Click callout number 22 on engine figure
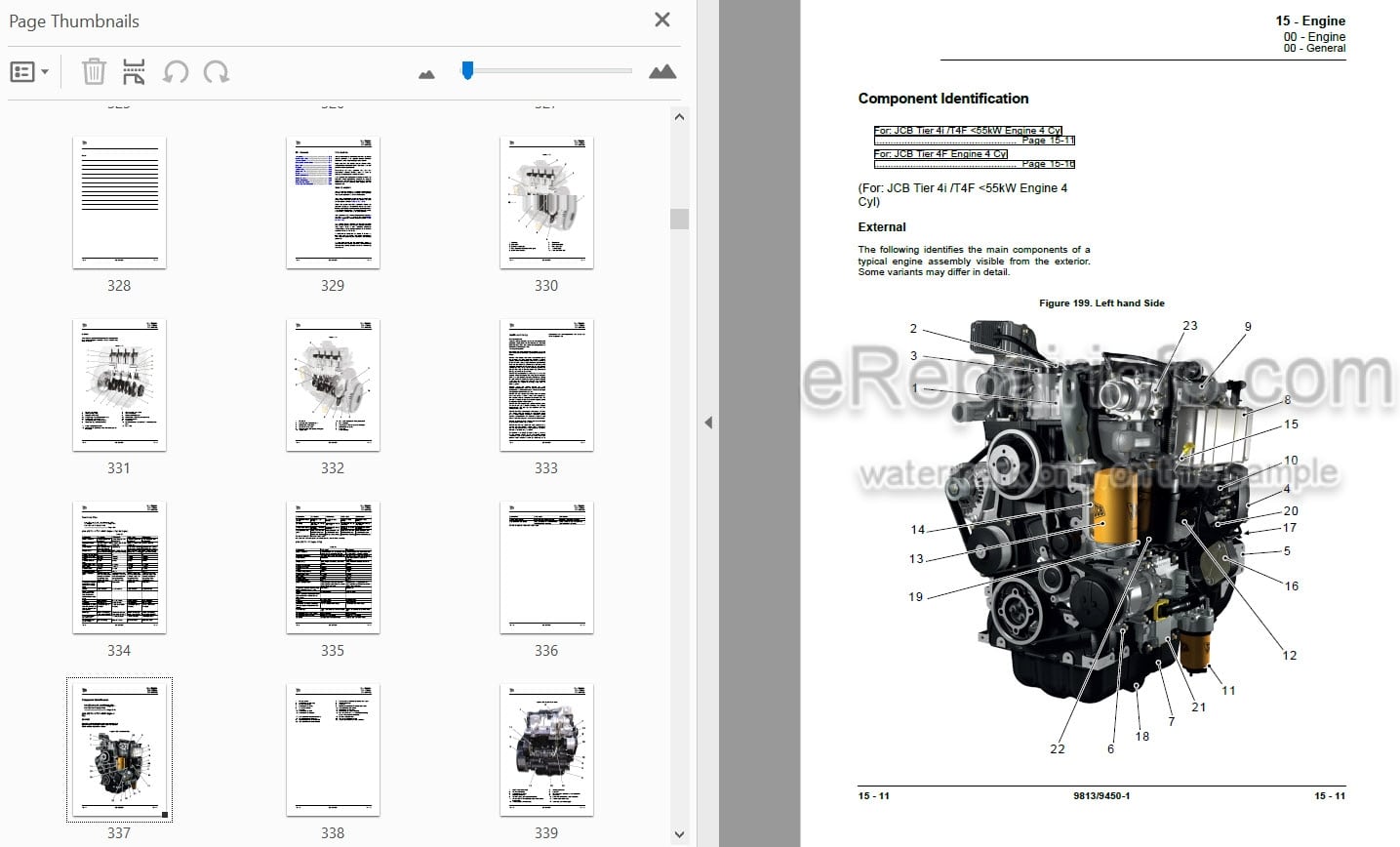The width and height of the screenshot is (1400, 847). (1058, 749)
